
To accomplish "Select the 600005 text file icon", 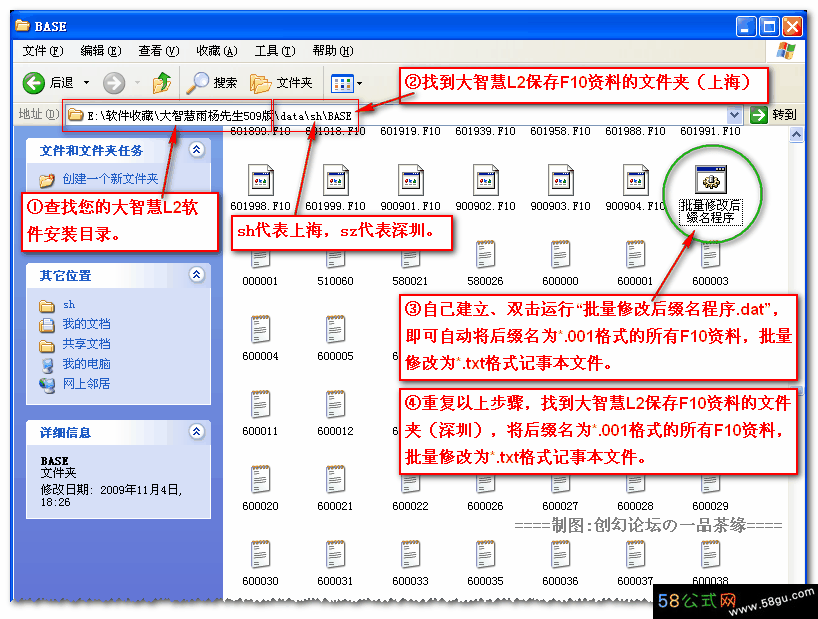I will [335, 330].
